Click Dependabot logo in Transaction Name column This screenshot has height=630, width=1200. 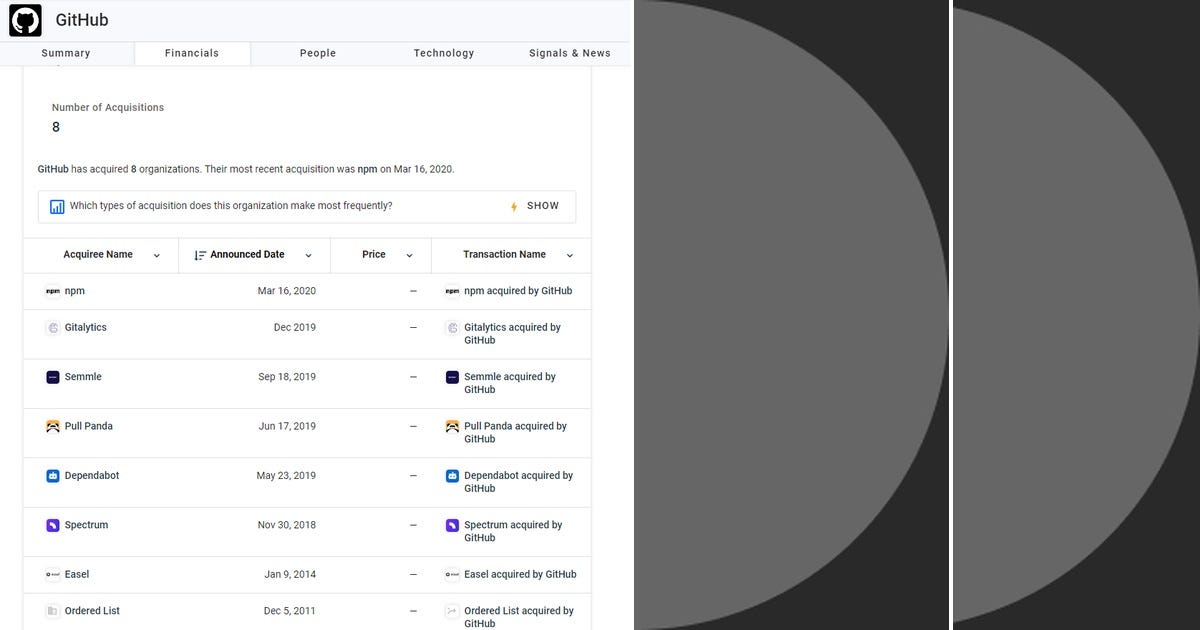pos(452,476)
